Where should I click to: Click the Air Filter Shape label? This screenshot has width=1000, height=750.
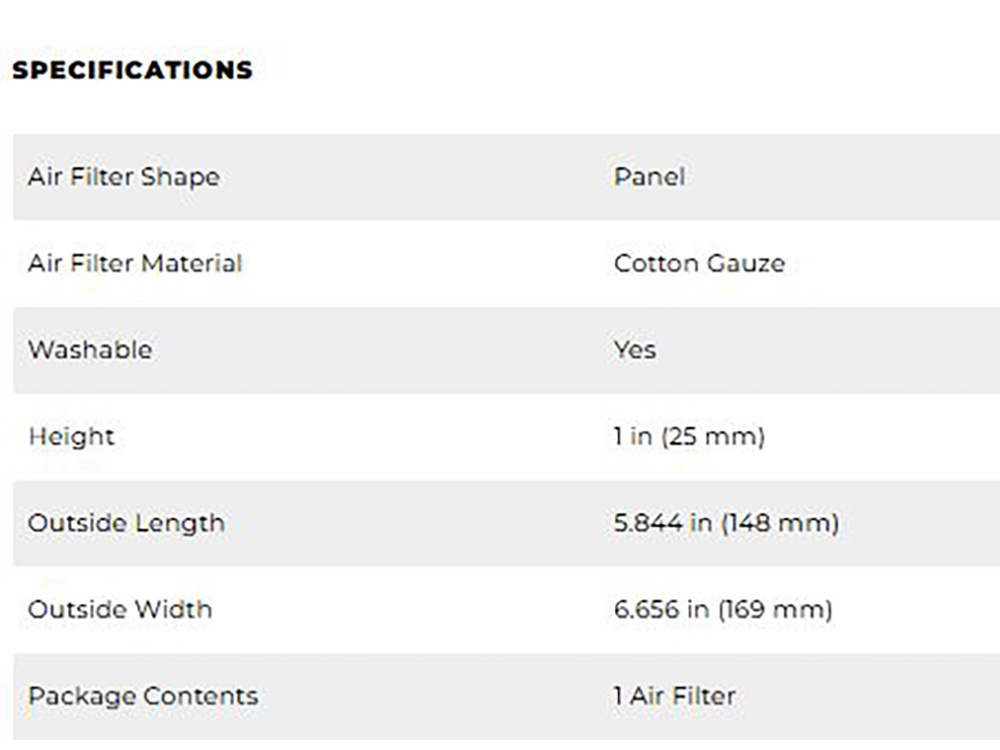pos(123,177)
